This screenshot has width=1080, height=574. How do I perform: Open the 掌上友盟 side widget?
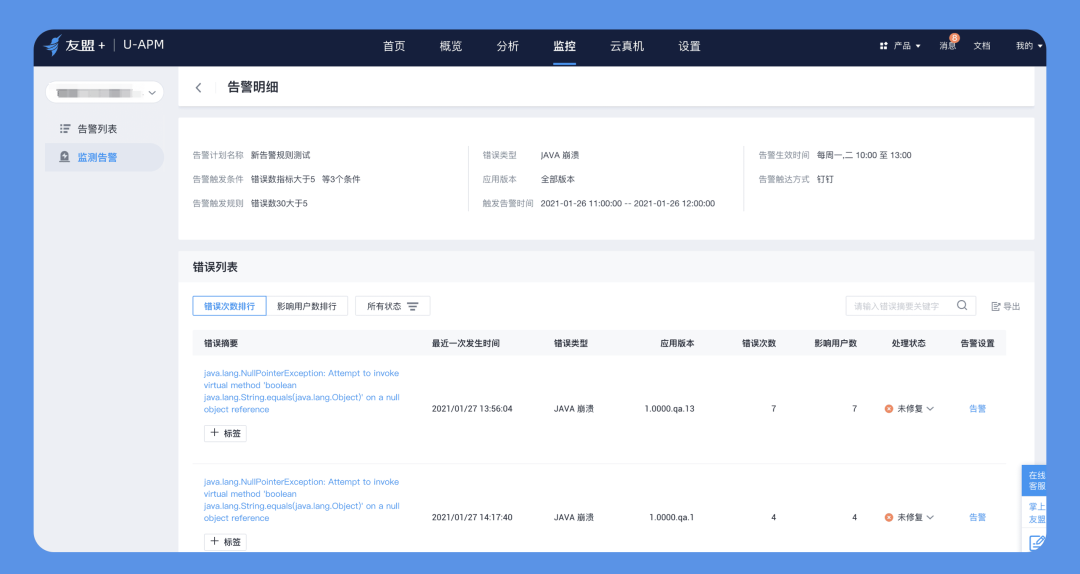[1036, 513]
